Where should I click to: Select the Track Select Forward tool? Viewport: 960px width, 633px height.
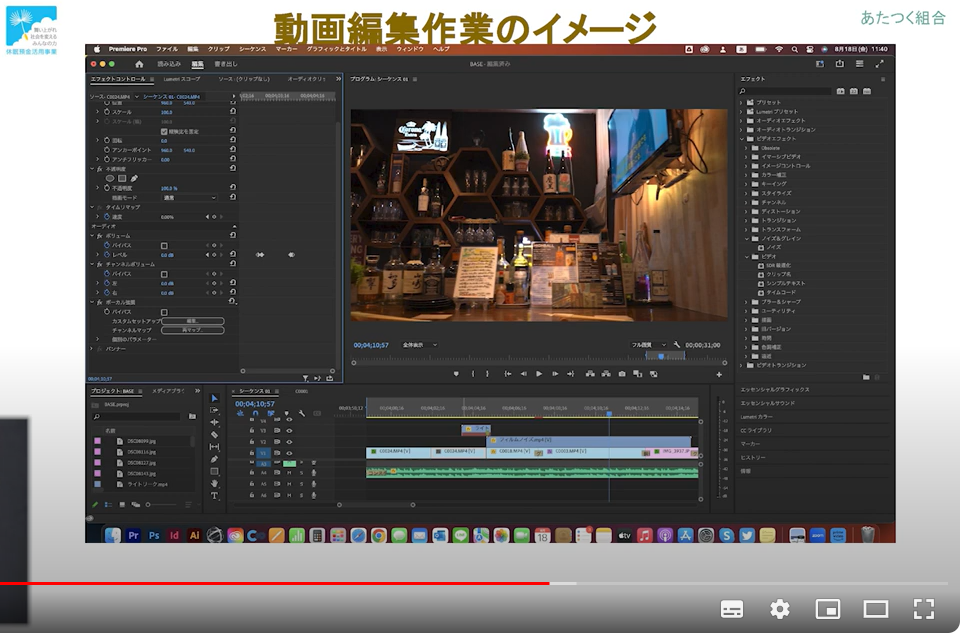214,410
